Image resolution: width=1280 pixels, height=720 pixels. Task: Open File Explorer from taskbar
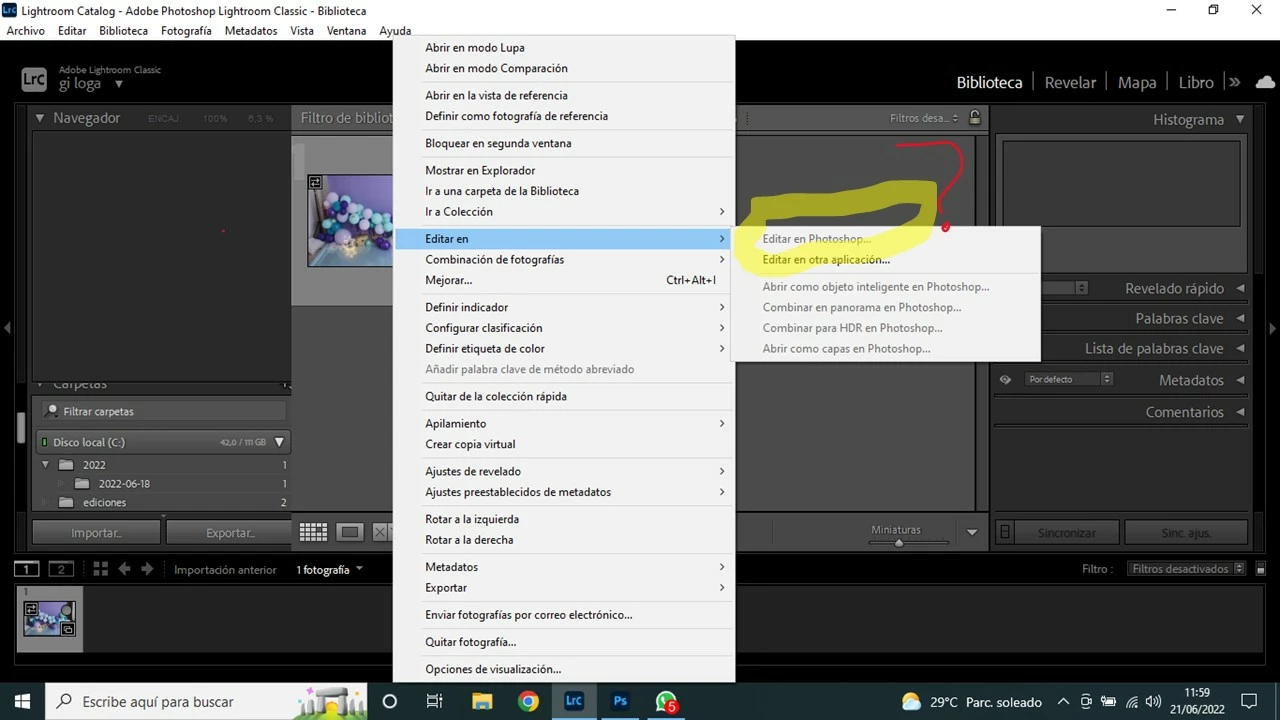pos(482,701)
